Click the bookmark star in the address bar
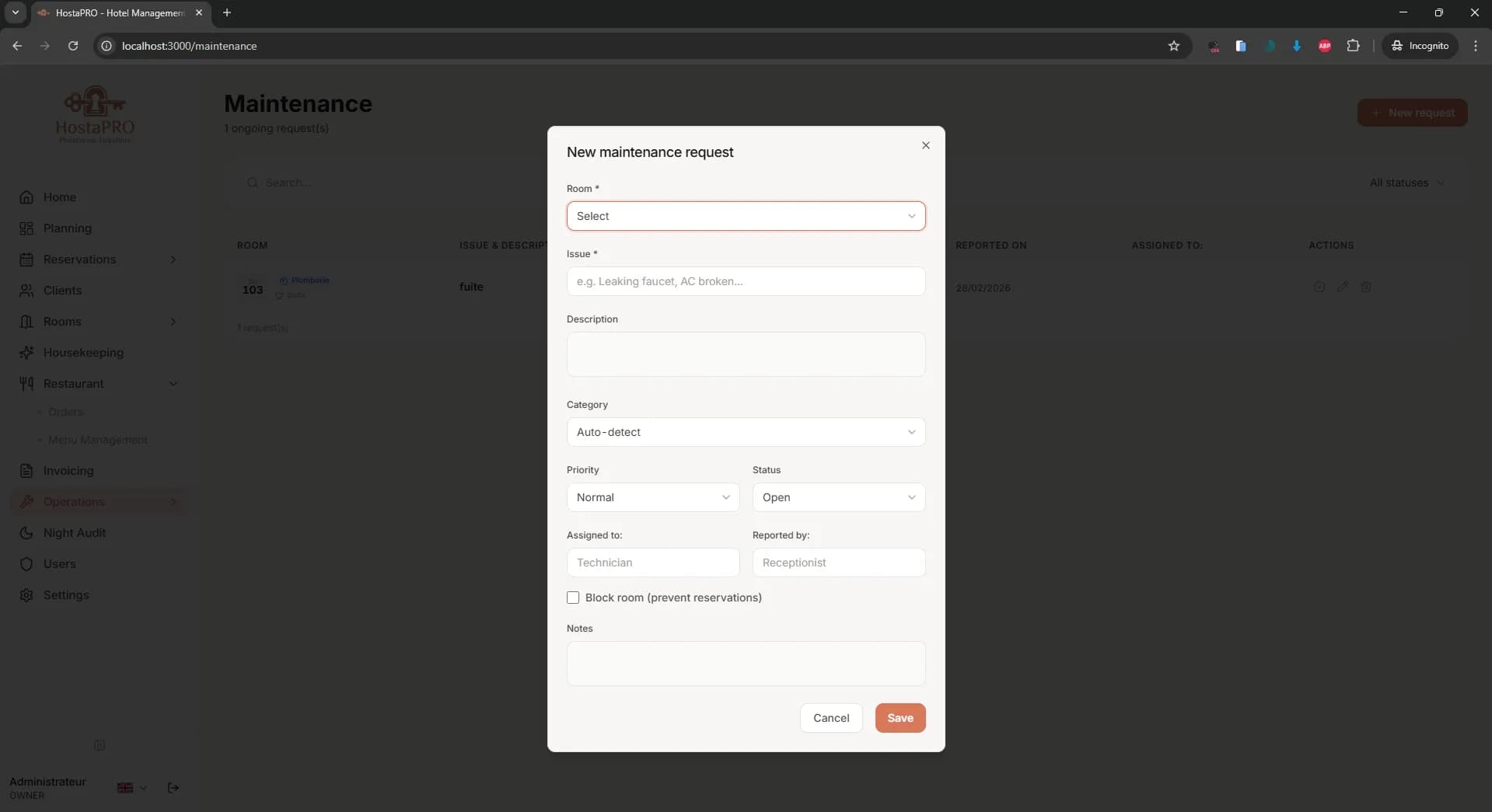 1174,46
